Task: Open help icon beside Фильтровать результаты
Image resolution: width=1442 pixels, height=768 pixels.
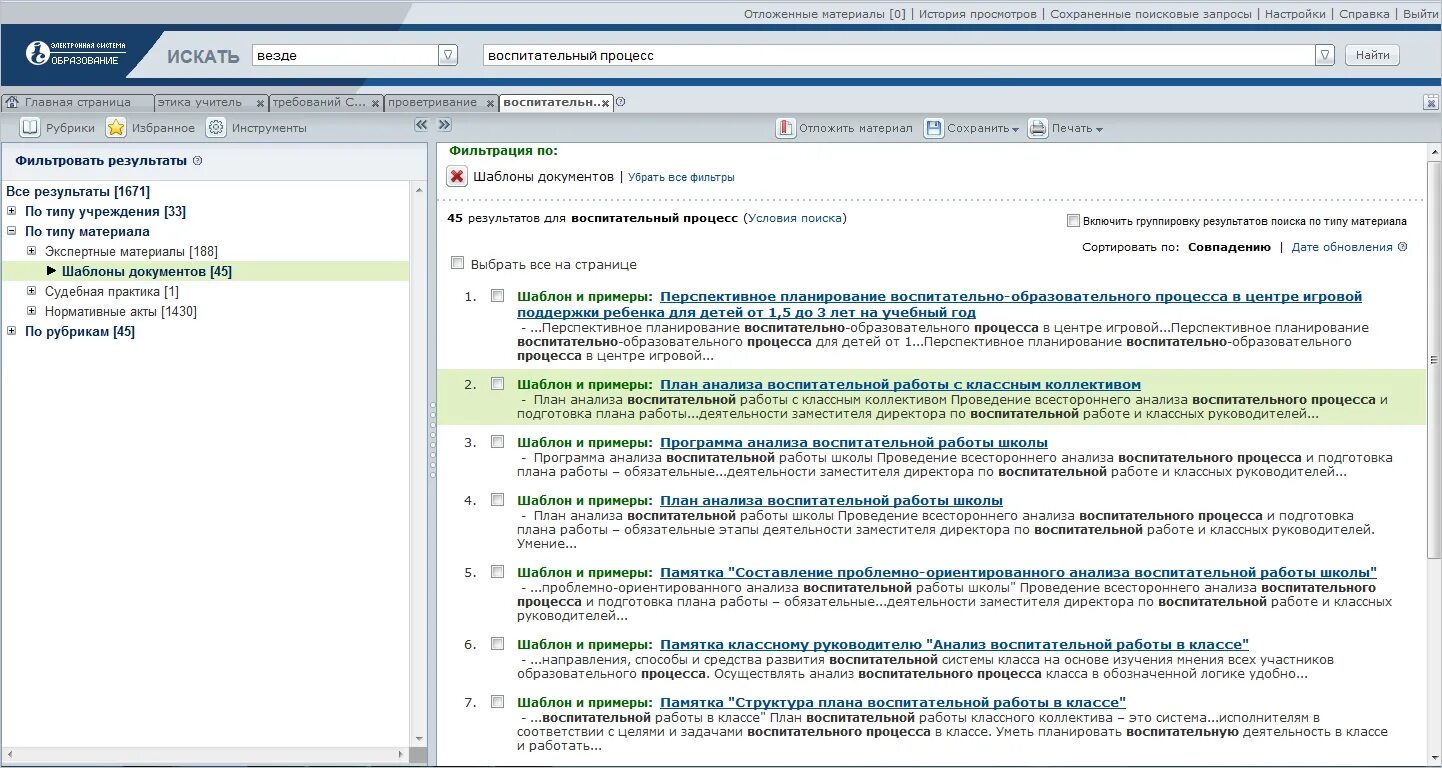Action: 197,160
